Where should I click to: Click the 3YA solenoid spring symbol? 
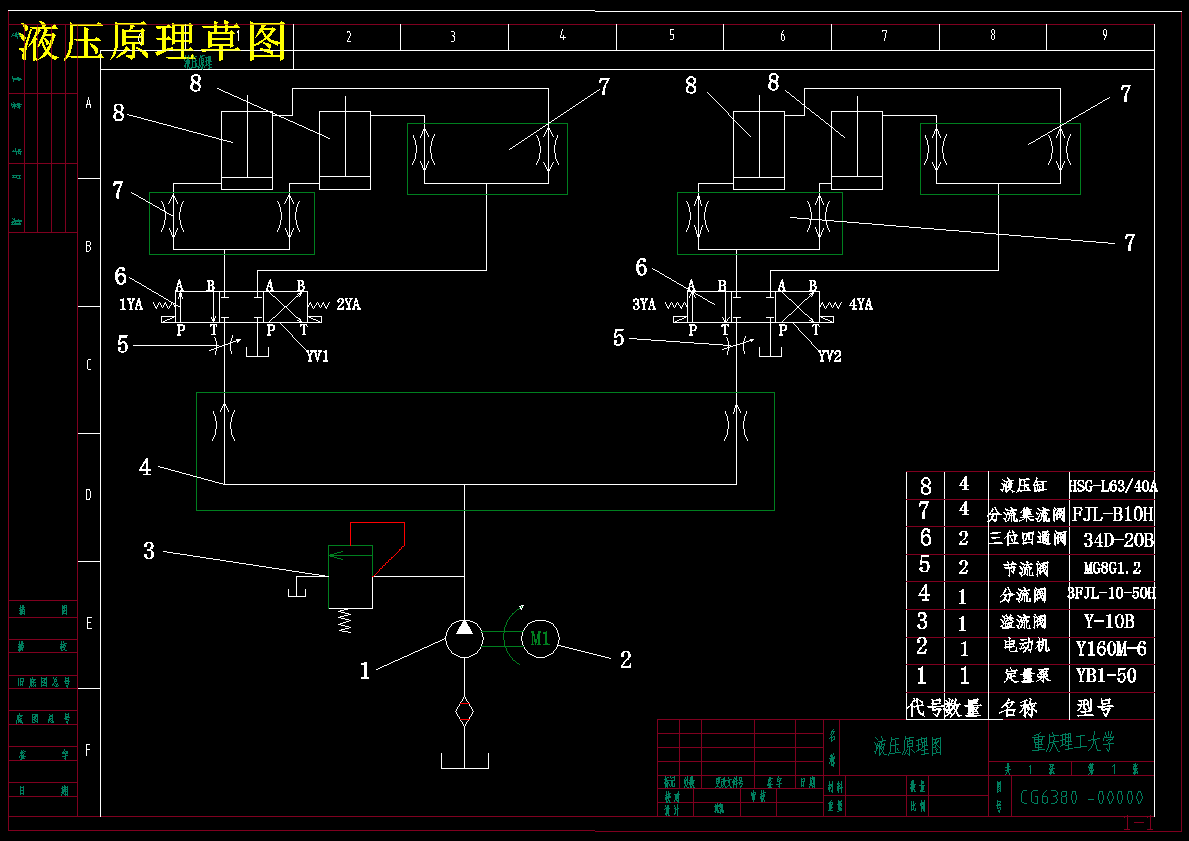pos(676,305)
